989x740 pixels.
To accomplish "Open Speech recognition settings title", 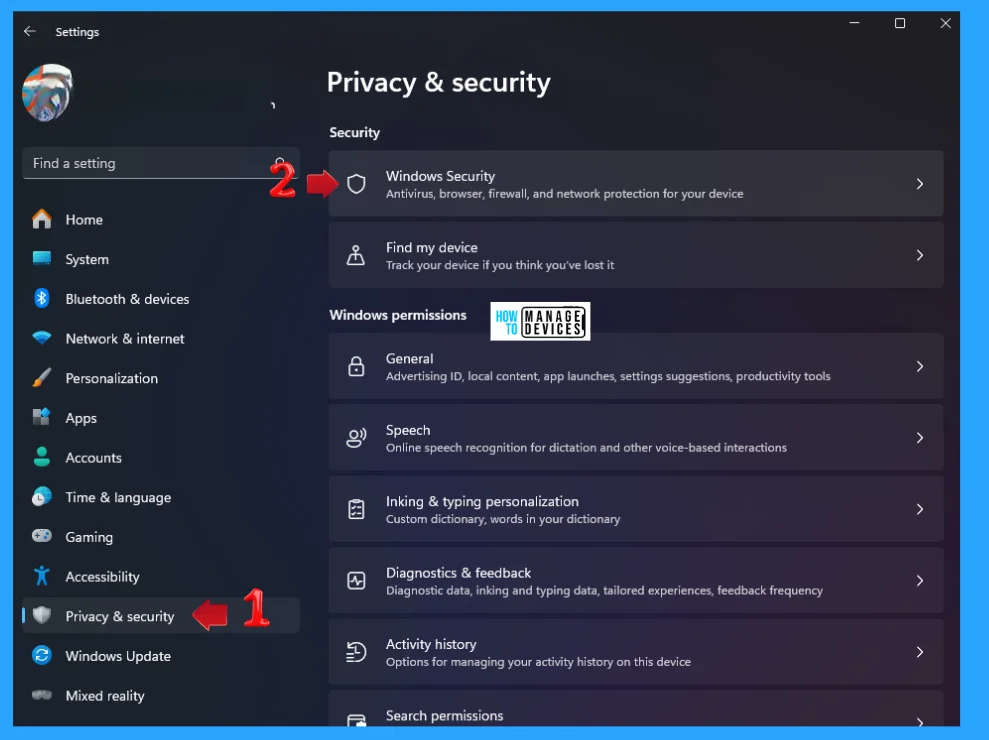I will [x=408, y=430].
